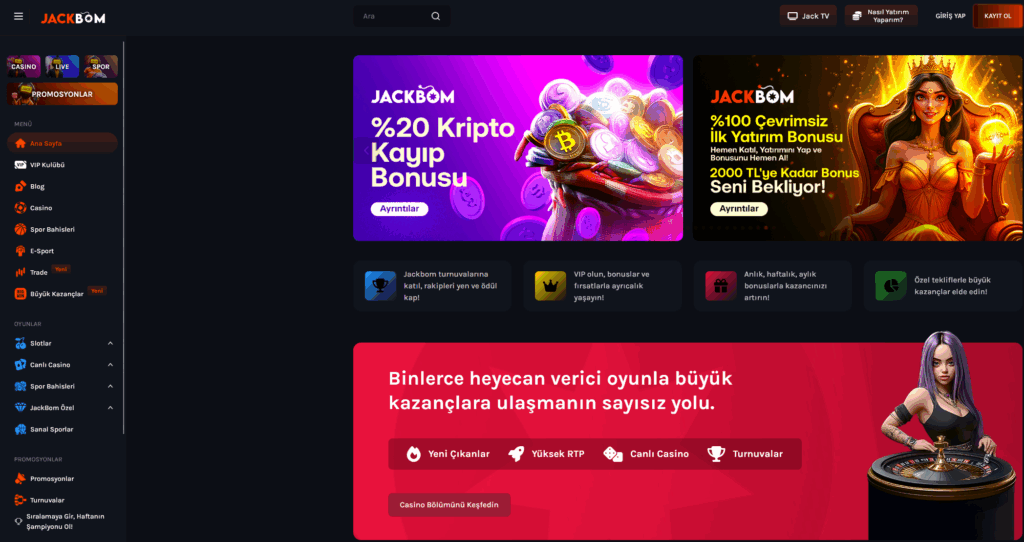Click the Büyük Kazançlar icon
This screenshot has height=542, width=1024.
pos(20,294)
